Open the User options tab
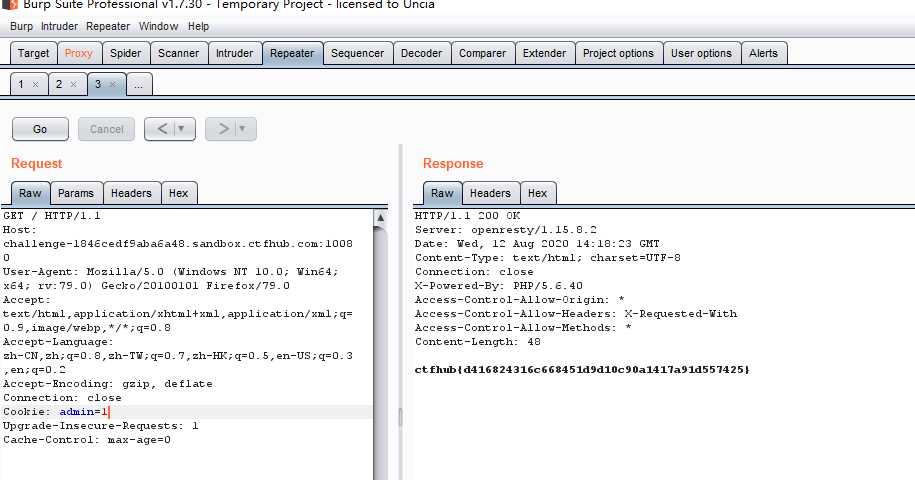 tap(701, 53)
